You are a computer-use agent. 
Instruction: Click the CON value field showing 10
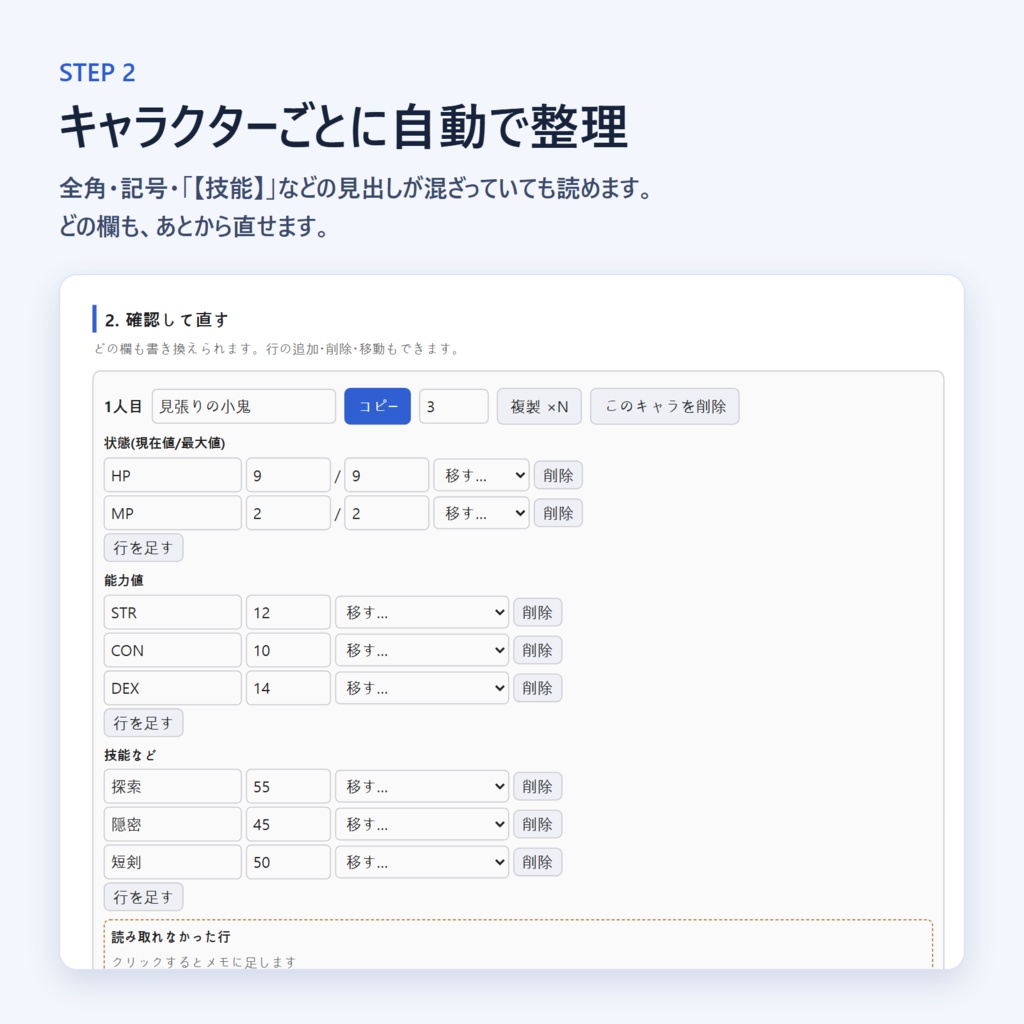[x=288, y=650]
